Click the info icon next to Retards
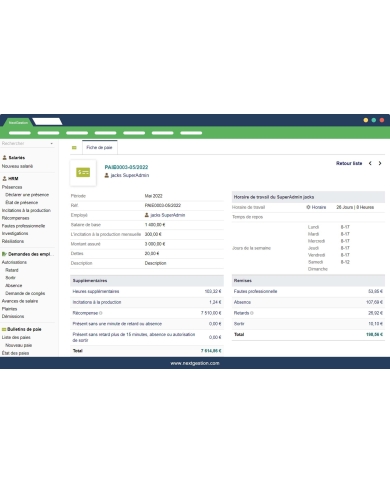This screenshot has height=484, width=390. 252,313
